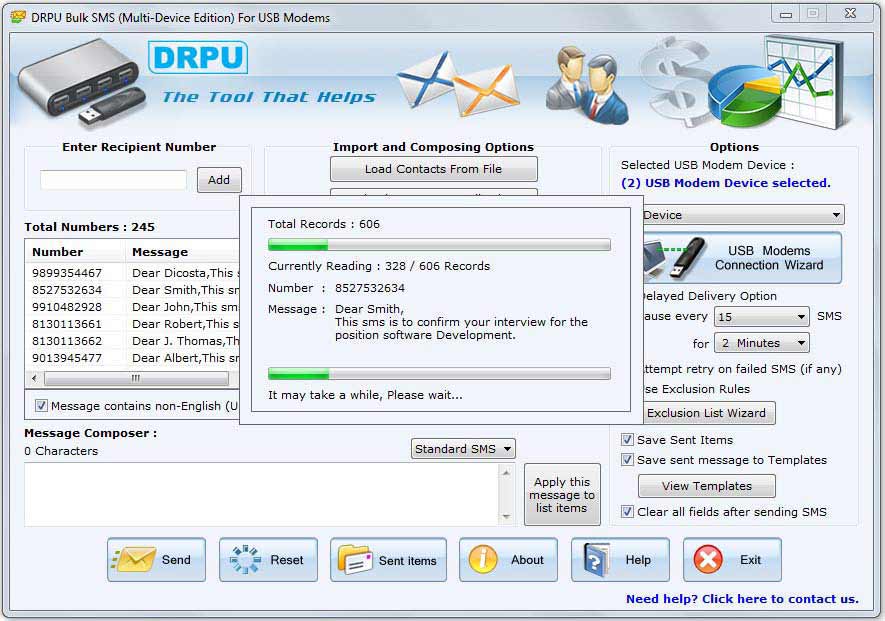Click the About info icon
Viewport: 885px width, 621px height.
(x=483, y=559)
